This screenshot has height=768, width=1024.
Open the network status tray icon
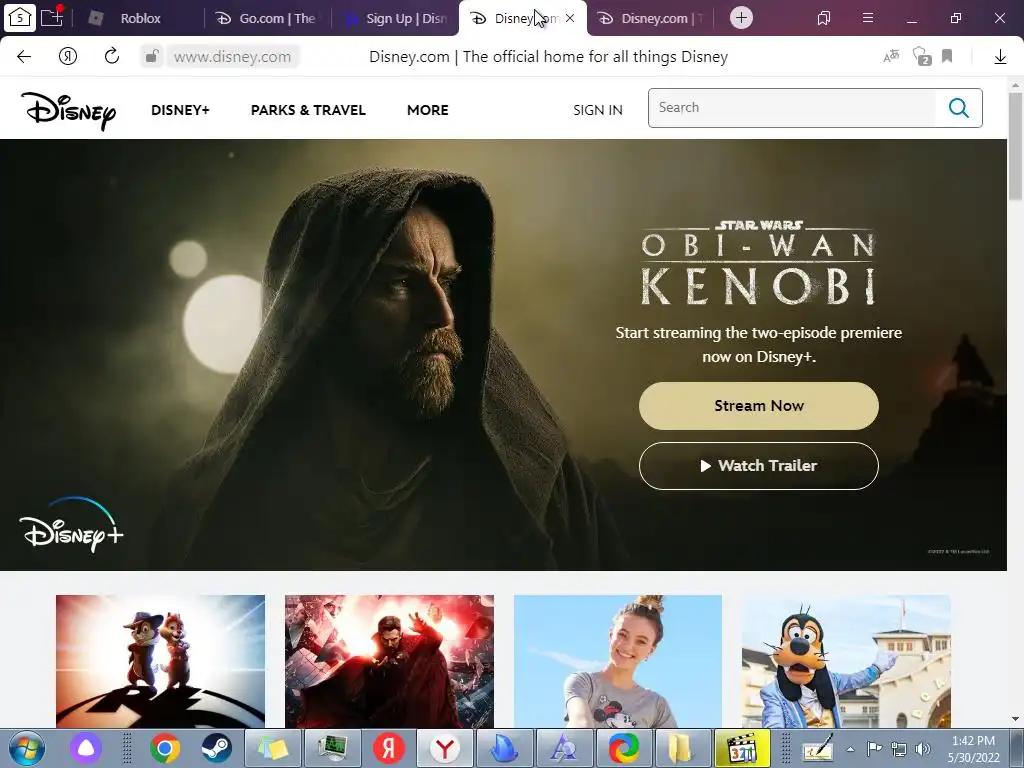899,749
